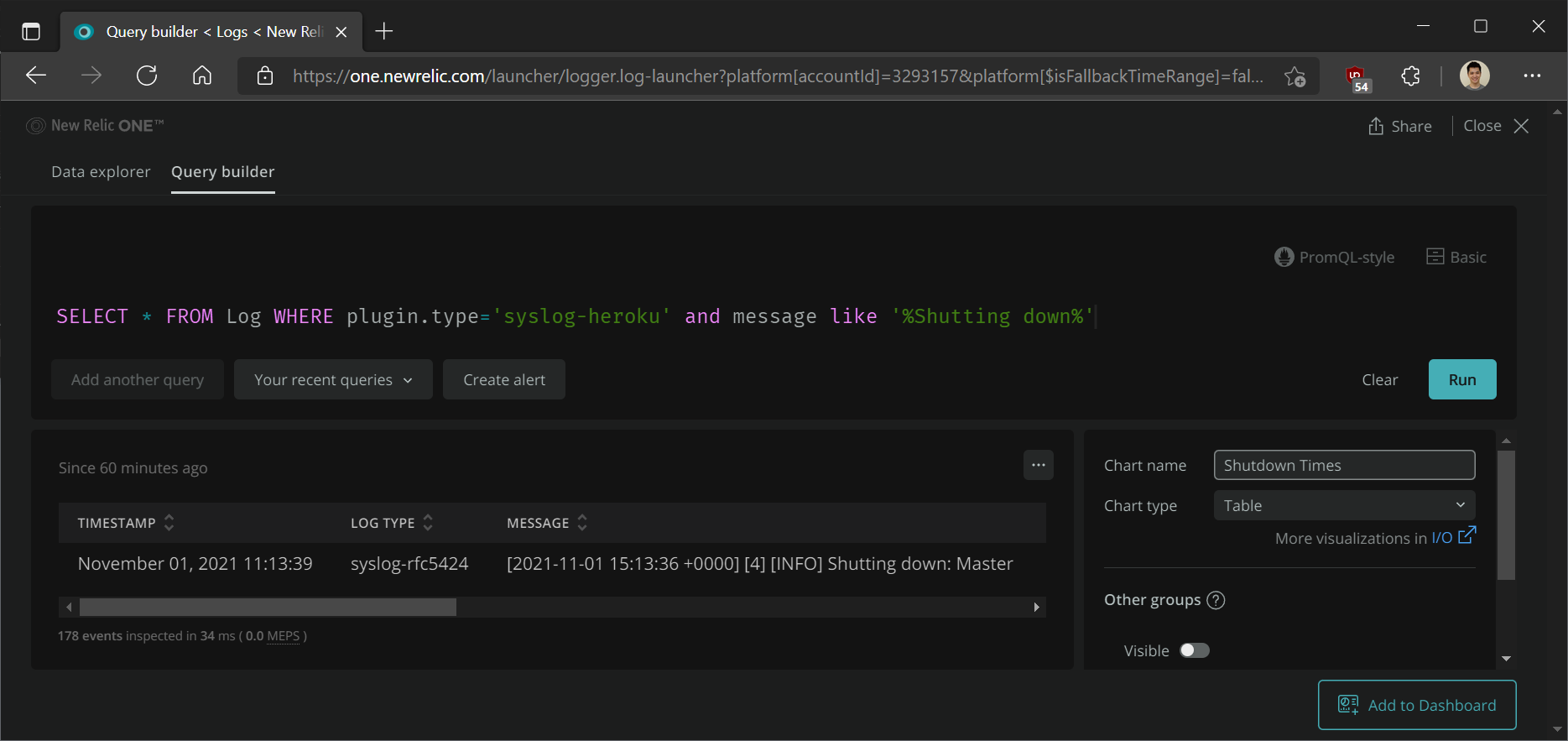1568x741 pixels.
Task: Open the browser tab actions menu icon
Action: coord(31,32)
